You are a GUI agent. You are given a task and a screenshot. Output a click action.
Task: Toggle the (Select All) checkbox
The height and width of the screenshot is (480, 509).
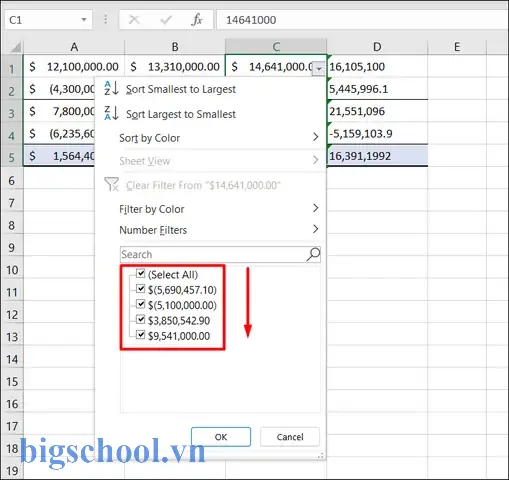coord(141,273)
